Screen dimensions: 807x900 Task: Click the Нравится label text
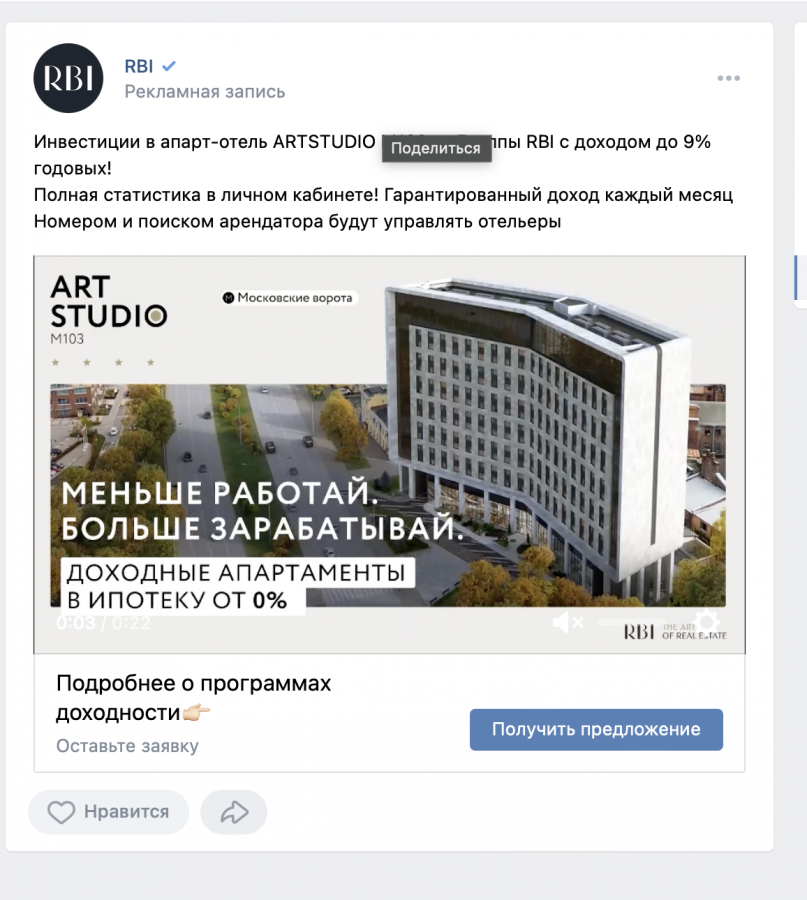[127, 812]
